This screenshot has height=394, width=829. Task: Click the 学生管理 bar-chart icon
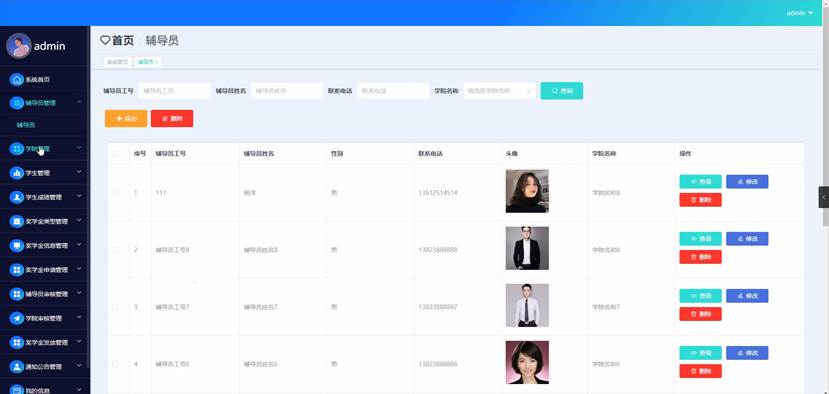click(x=17, y=173)
